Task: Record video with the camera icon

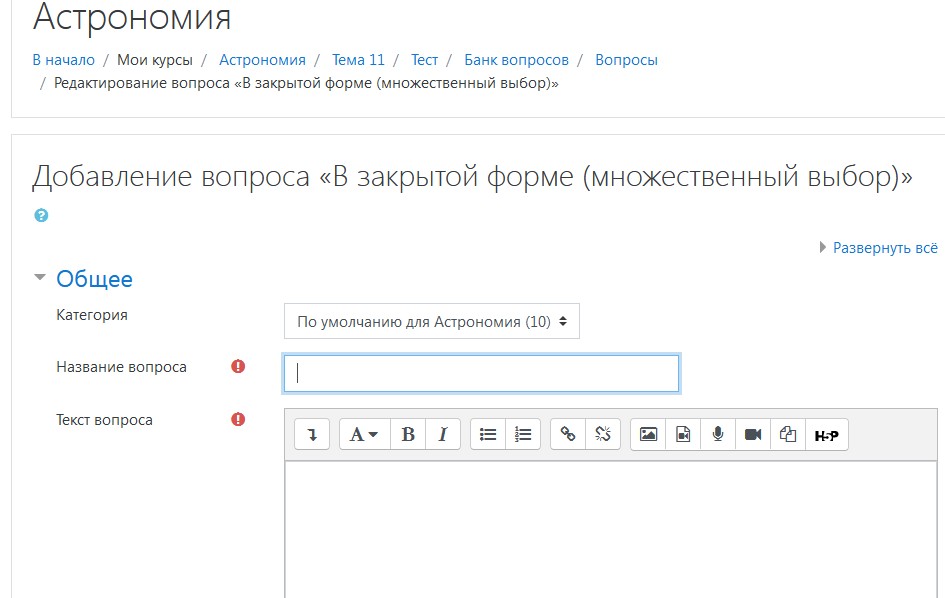Action: [753, 434]
